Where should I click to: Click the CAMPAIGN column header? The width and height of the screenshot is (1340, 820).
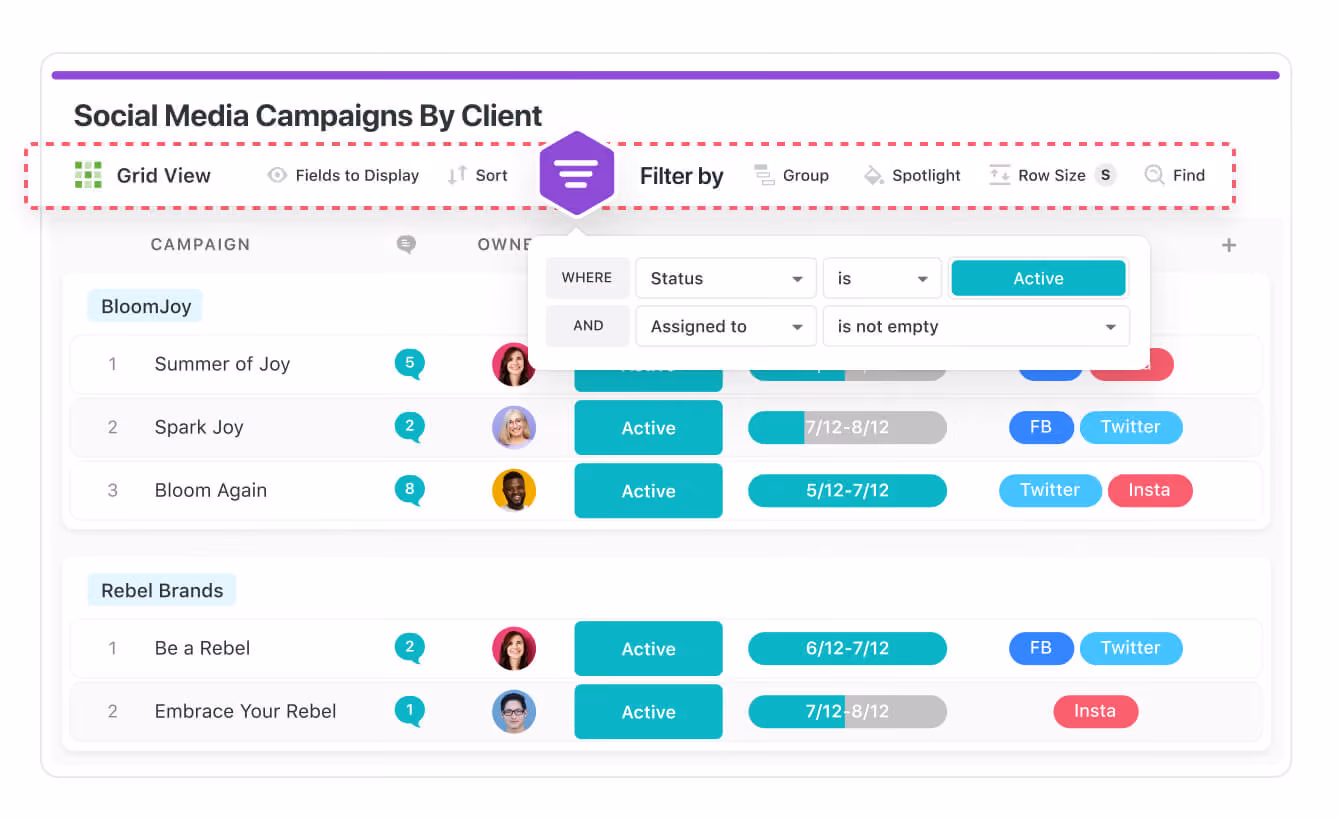point(200,245)
